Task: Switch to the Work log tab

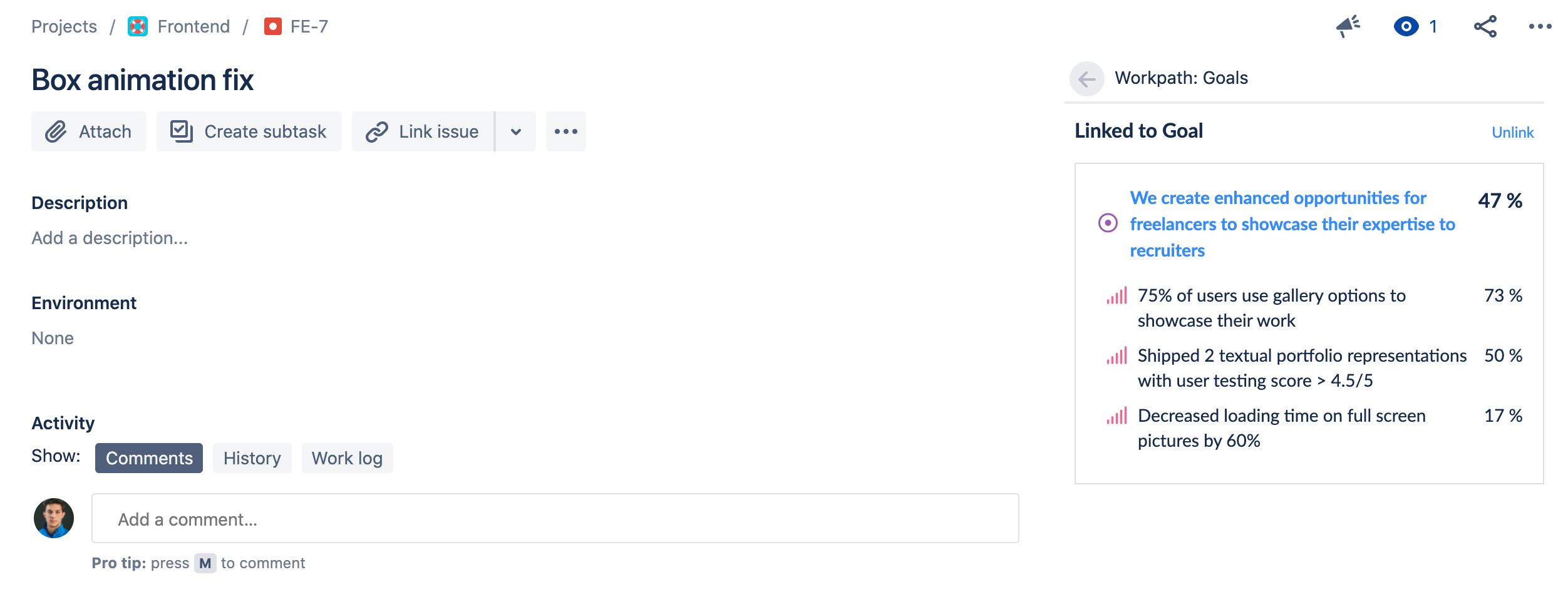Action: coord(348,458)
